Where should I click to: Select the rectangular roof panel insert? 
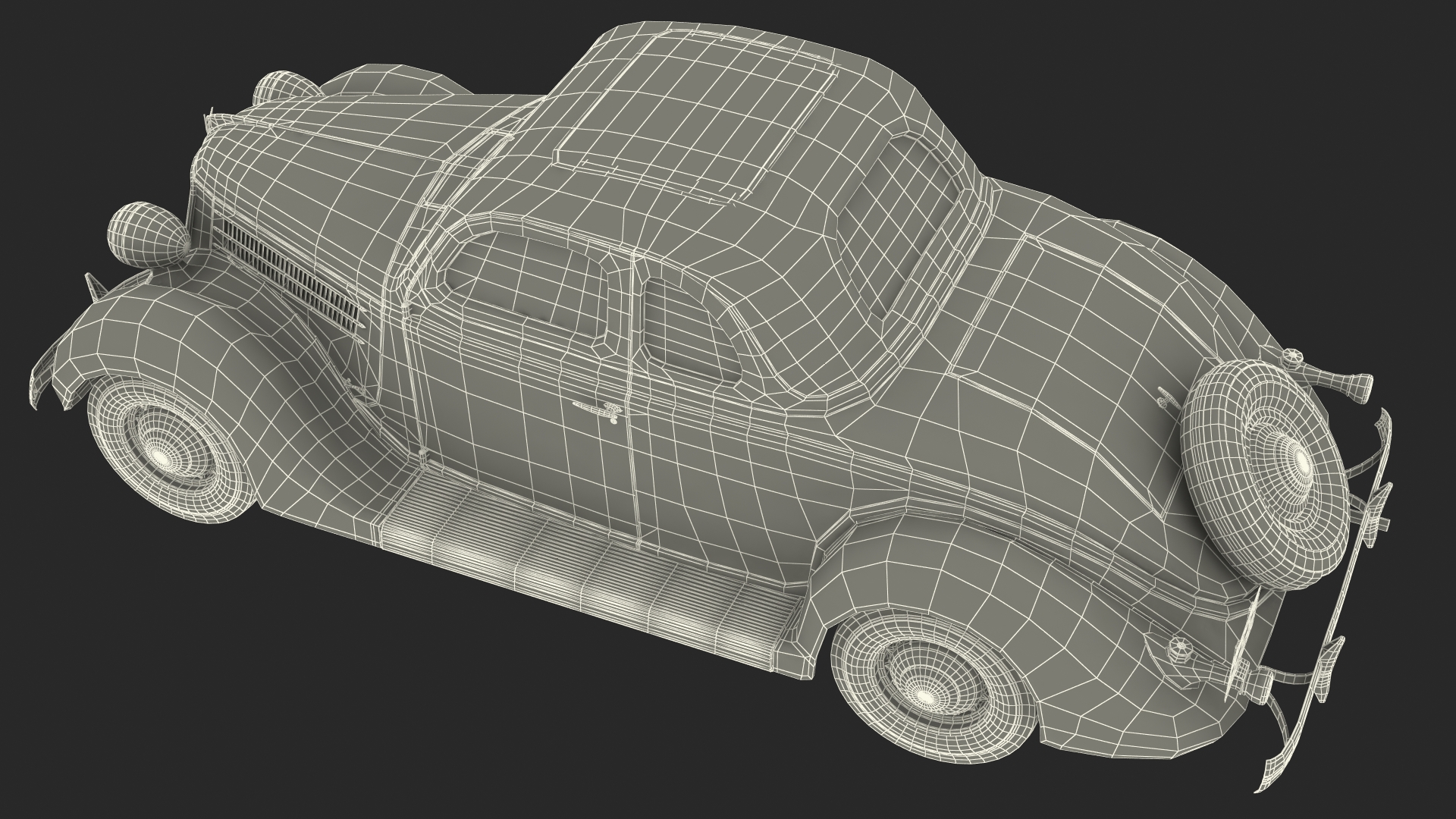pyautogui.click(x=698, y=114)
